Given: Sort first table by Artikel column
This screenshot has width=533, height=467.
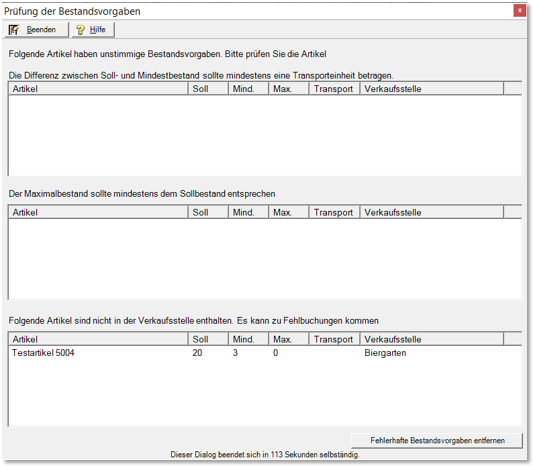Looking at the screenshot, I should pyautogui.click(x=98, y=89).
